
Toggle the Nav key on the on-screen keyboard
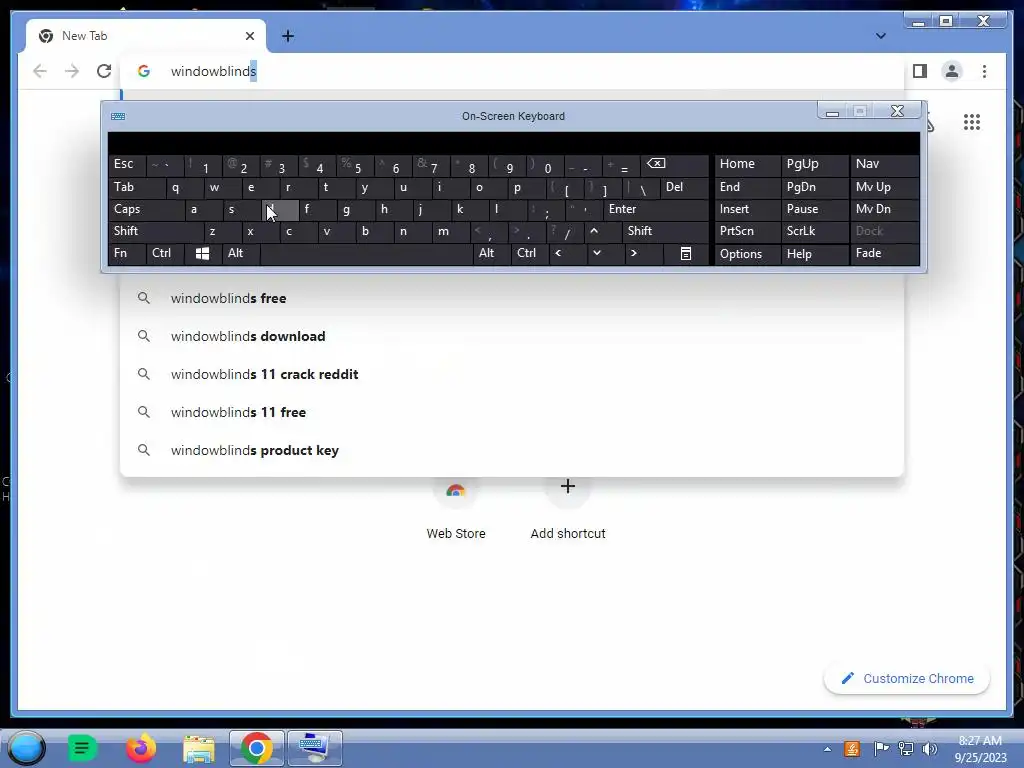tap(884, 165)
